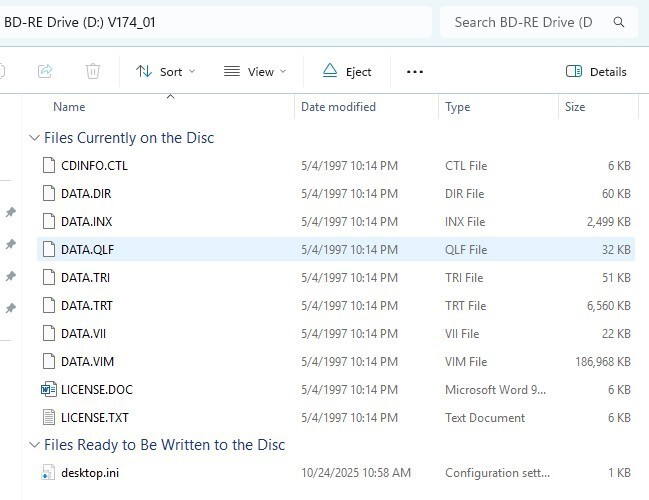The image size is (649, 500).
Task: Open the See more options menu
Action: pyautogui.click(x=415, y=71)
